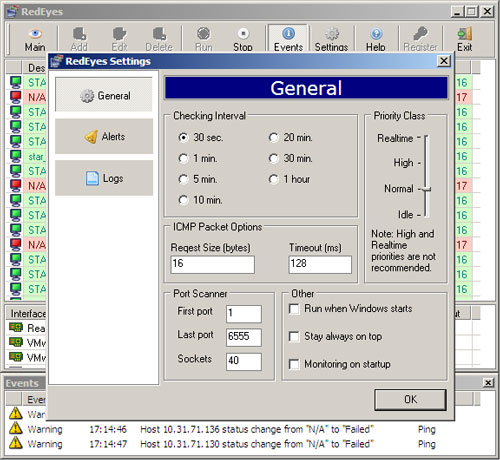Image resolution: width=500 pixels, height=460 pixels.
Task: Stop monitoring via the Stop icon
Action: (x=243, y=39)
